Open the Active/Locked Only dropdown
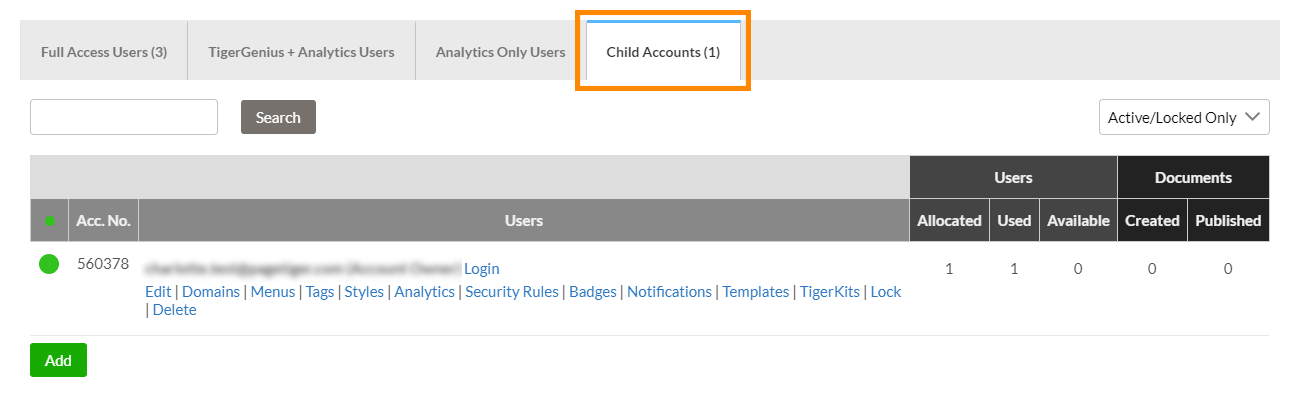The height and width of the screenshot is (401, 1298). coord(1184,117)
